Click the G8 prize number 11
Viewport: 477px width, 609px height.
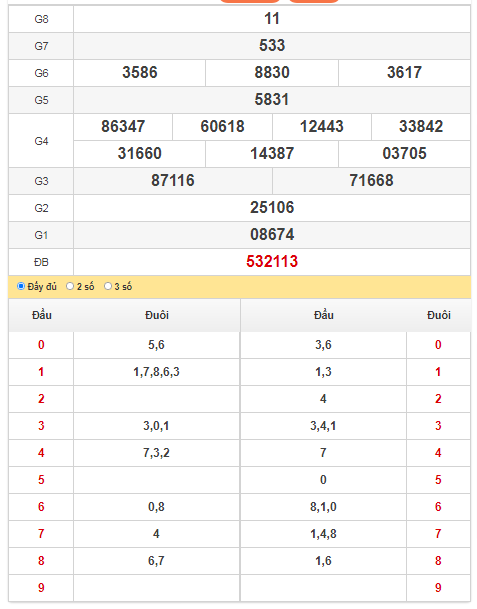[x=272, y=19]
